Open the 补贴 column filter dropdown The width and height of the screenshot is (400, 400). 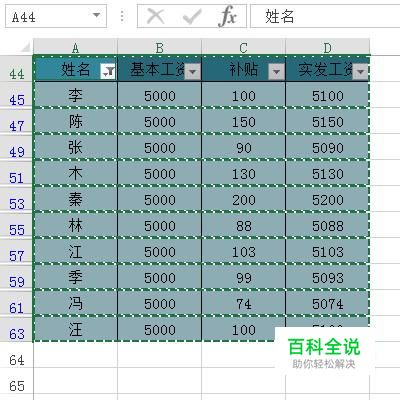[x=277, y=71]
